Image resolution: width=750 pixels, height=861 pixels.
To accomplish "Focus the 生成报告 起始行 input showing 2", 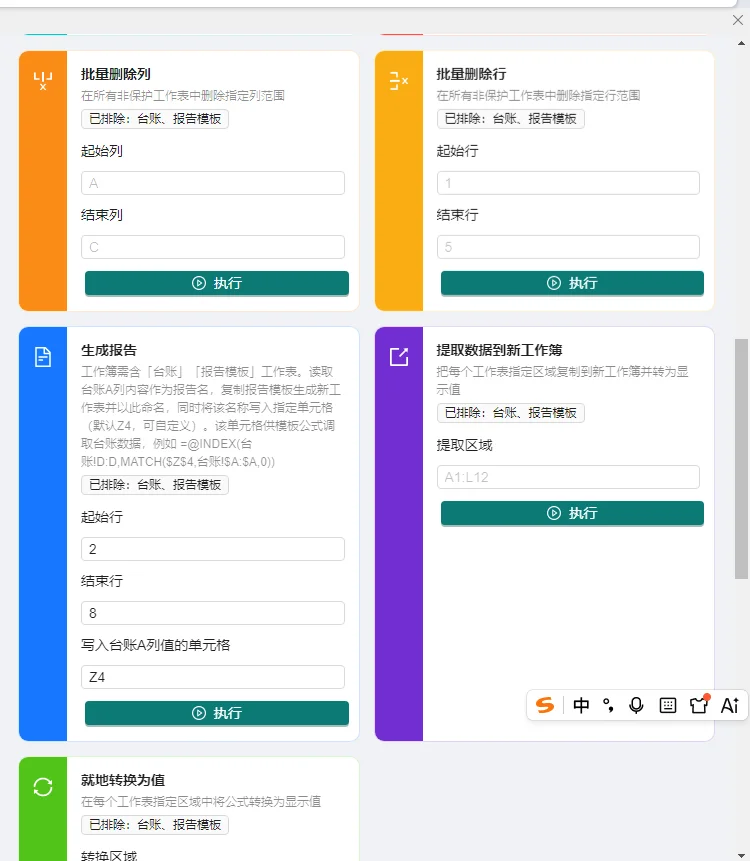I will click(x=213, y=549).
